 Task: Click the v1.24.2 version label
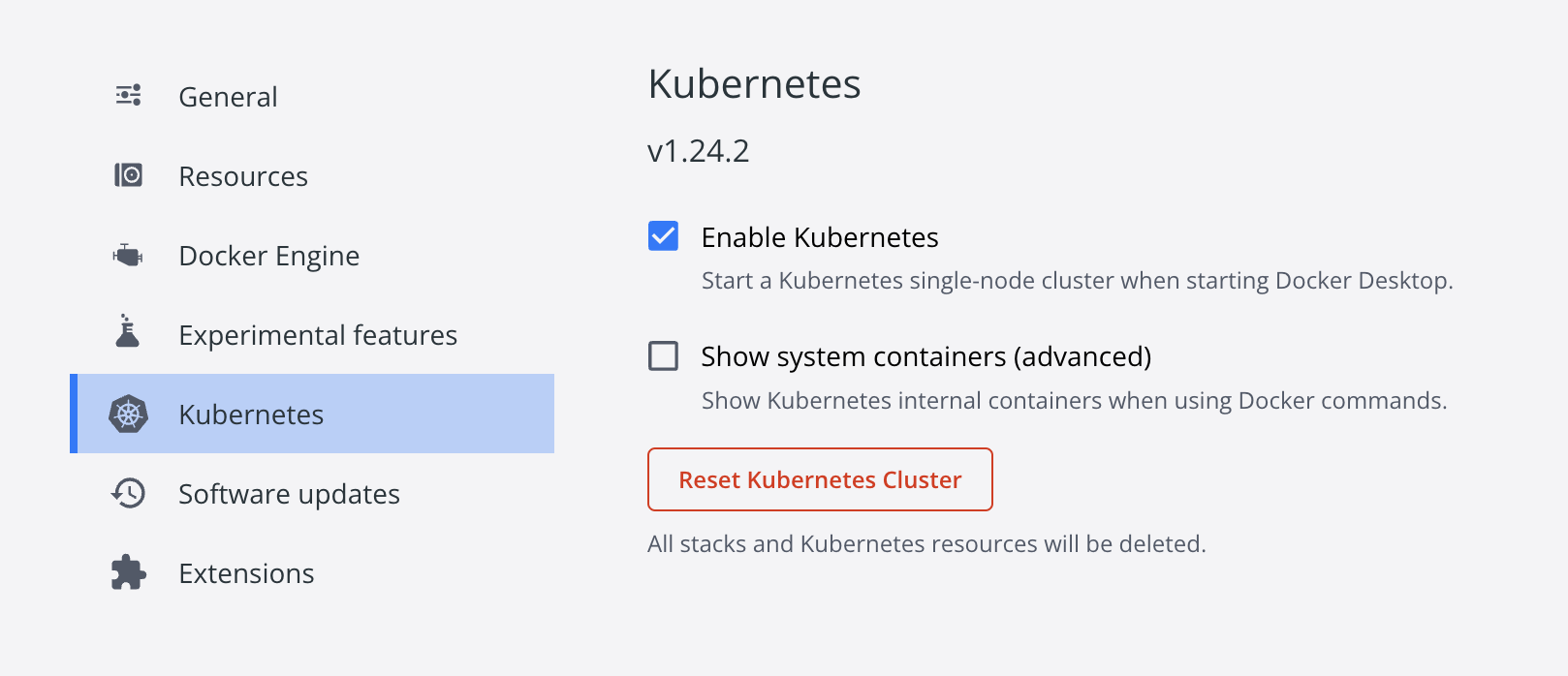click(698, 150)
